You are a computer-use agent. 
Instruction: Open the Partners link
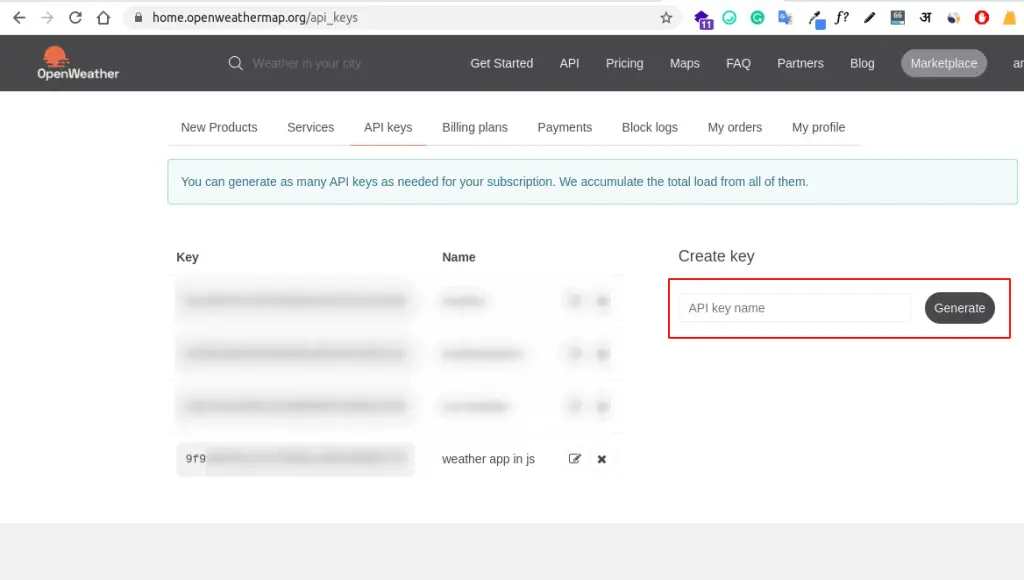800,63
